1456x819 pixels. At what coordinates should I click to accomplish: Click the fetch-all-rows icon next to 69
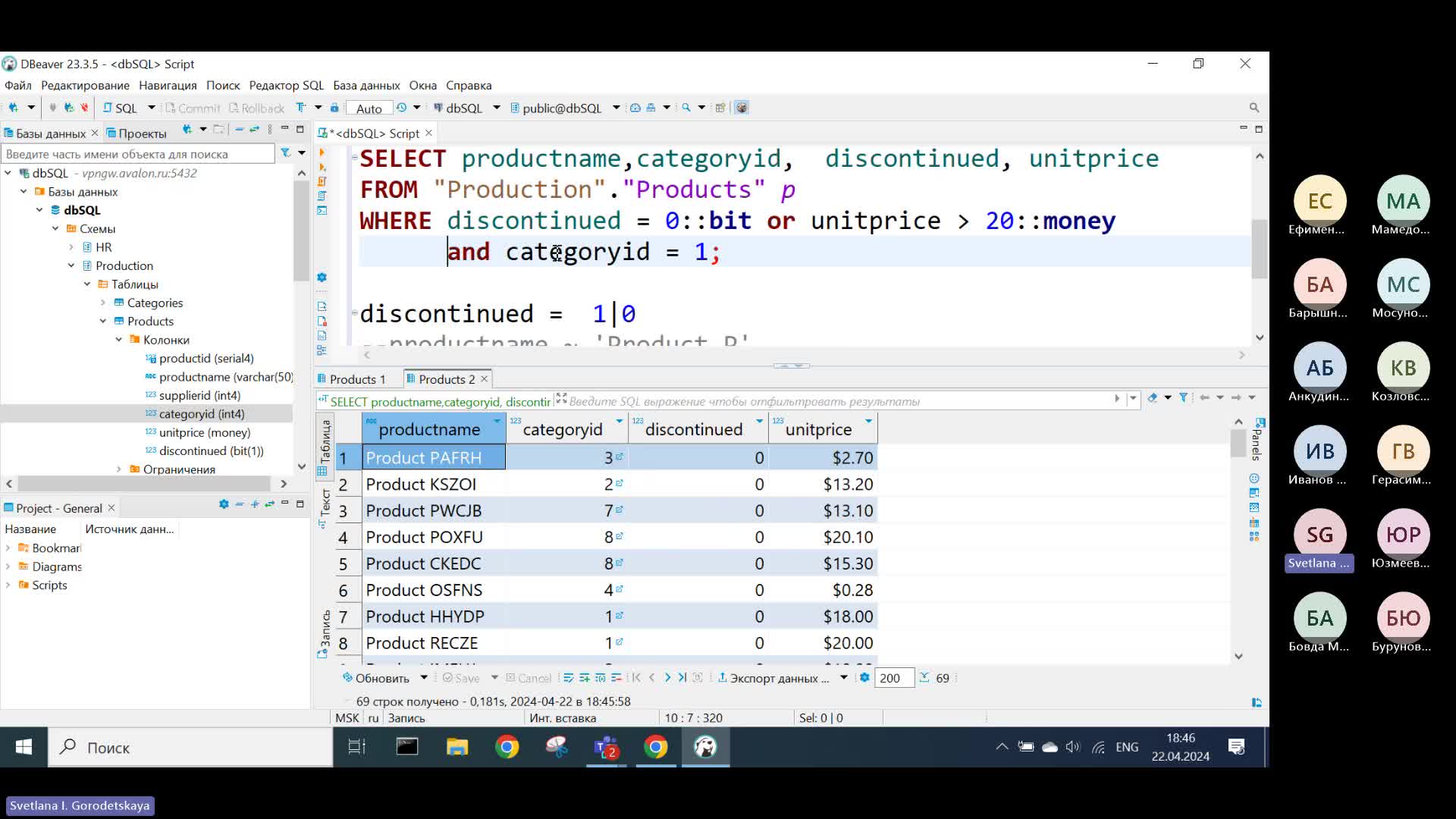pyautogui.click(x=924, y=678)
